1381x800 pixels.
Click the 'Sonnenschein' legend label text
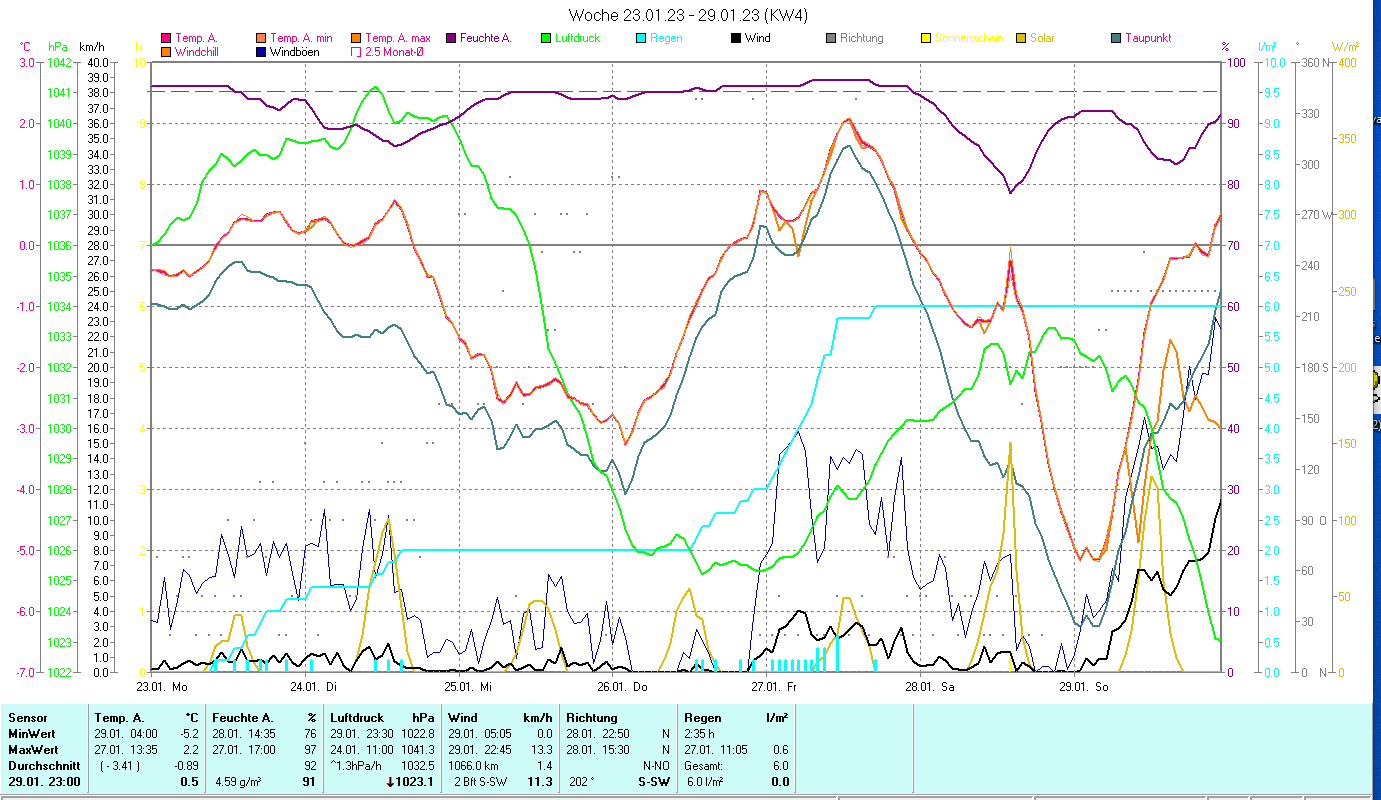(x=968, y=38)
